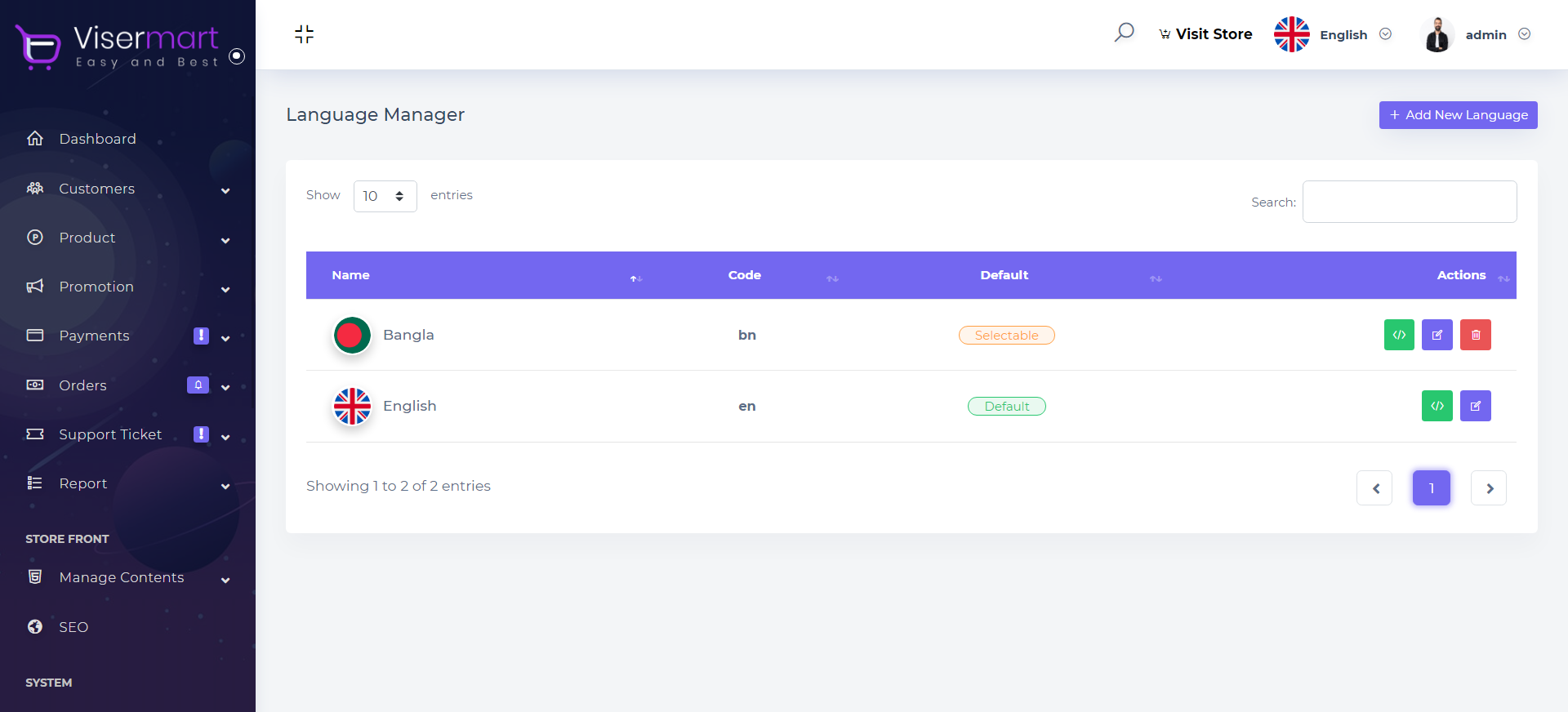Toggle the sidebar pin radio button

(x=237, y=56)
